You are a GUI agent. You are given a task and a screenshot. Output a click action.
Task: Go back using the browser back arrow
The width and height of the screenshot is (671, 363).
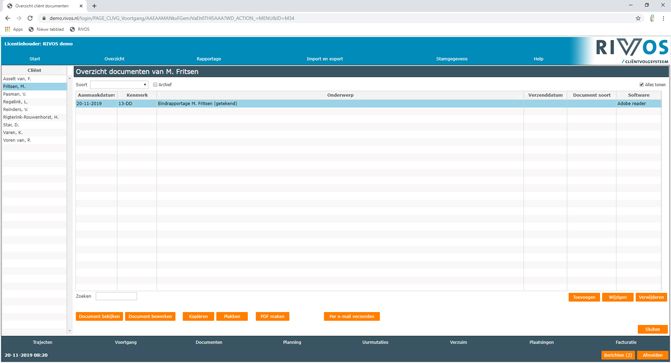[8, 18]
